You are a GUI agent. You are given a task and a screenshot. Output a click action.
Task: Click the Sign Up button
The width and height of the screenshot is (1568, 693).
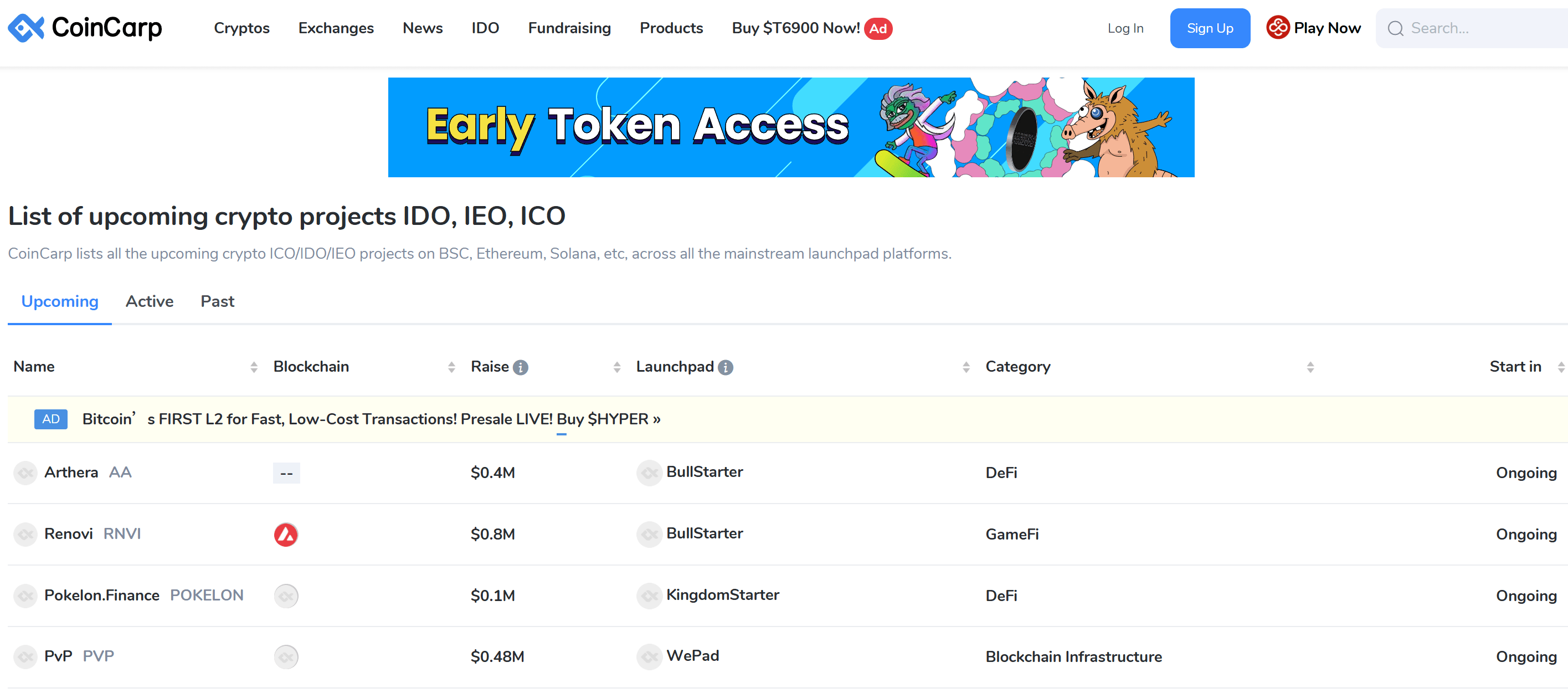[1210, 28]
